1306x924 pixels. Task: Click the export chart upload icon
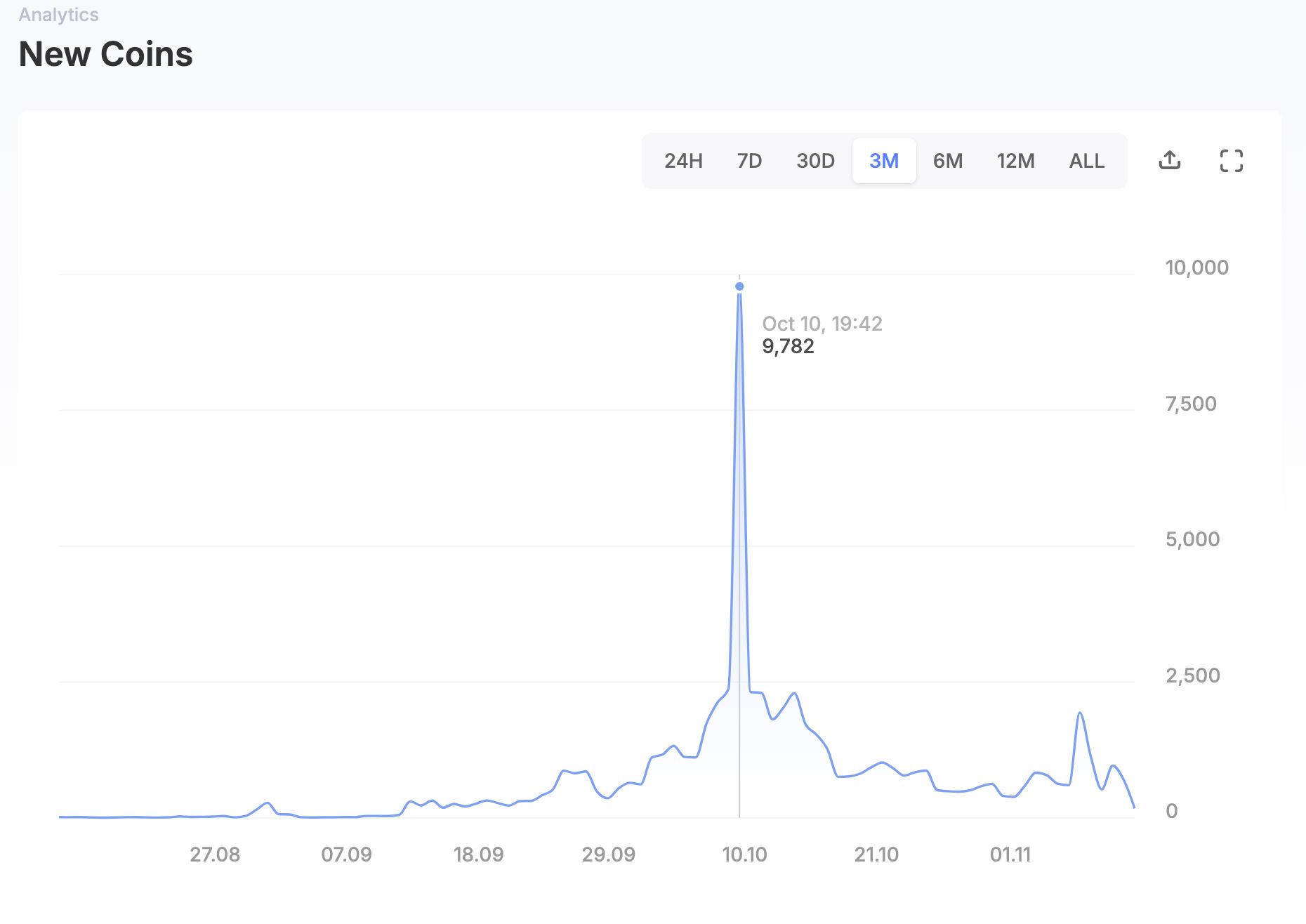(x=1169, y=161)
